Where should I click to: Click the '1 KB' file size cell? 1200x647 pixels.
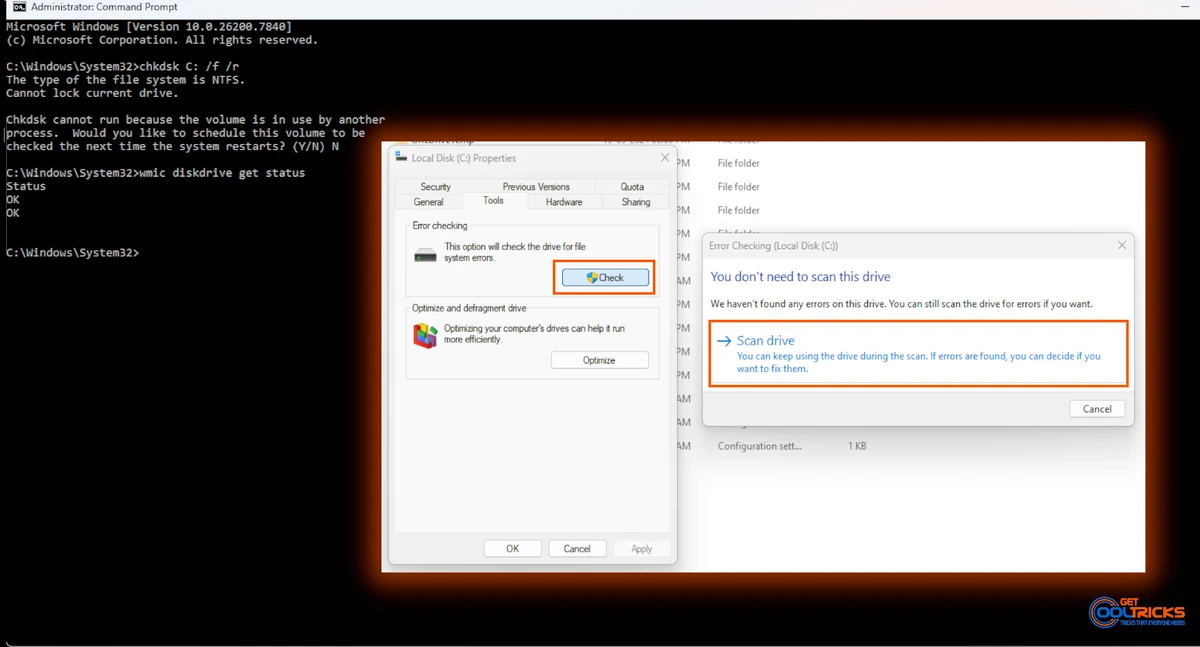pos(857,446)
